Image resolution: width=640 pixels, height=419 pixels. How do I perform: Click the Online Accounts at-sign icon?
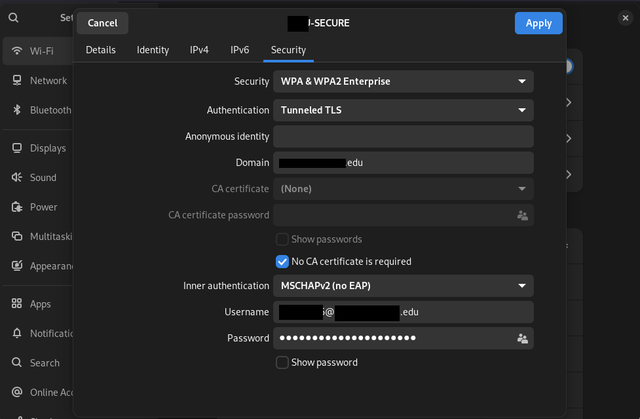click(x=17, y=392)
